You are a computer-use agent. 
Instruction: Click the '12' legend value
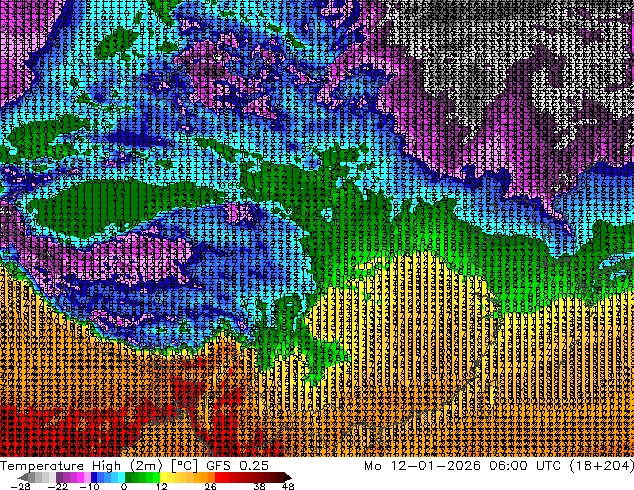pos(162,486)
